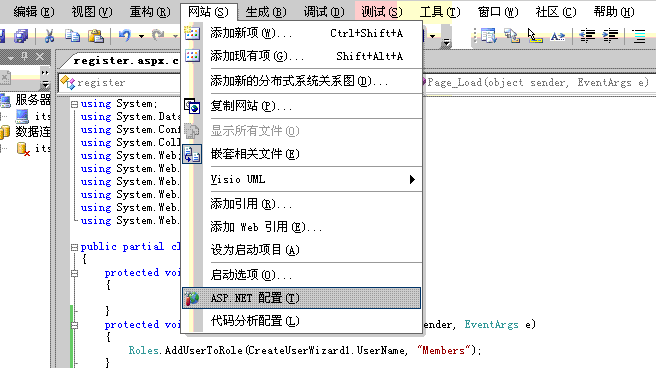656x368 pixels.
Task: Open the 工具(T) menu
Action: point(440,12)
